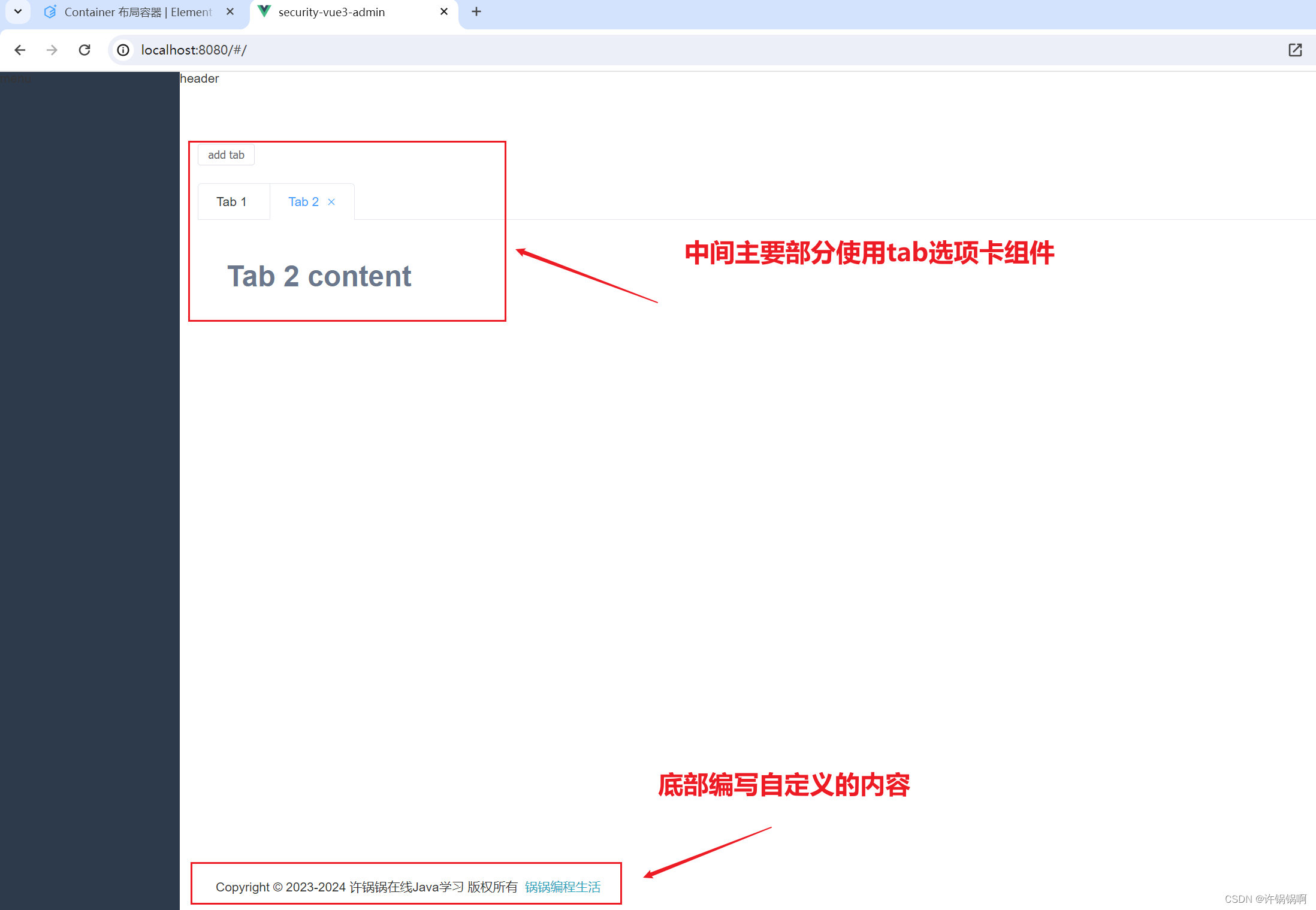Click the Vue favicon on security-vue3-admin tab

pos(264,11)
